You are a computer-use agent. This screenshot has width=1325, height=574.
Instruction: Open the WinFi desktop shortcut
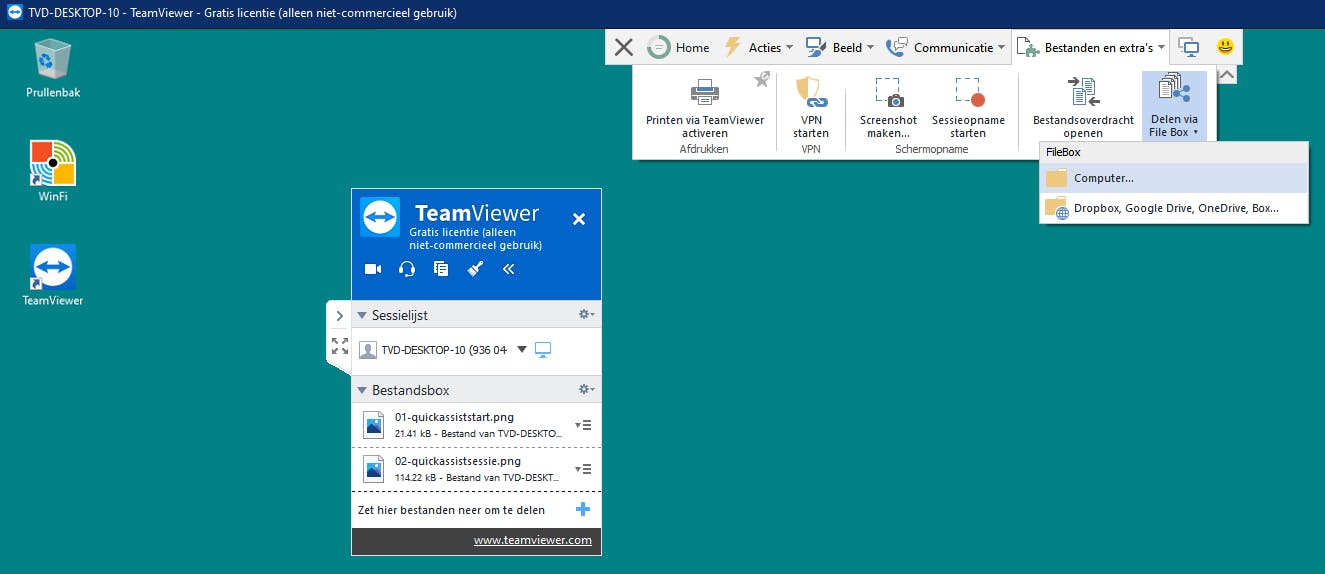coord(53,171)
